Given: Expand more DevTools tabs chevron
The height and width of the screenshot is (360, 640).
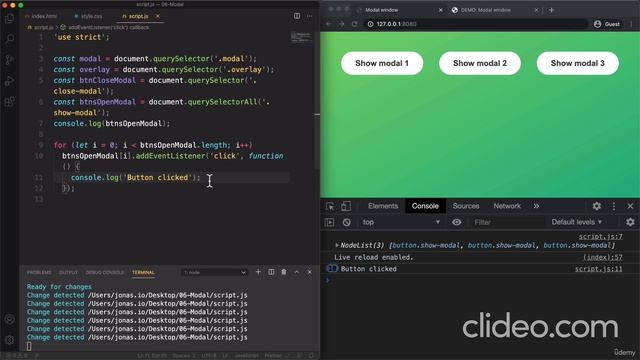Looking at the screenshot, I should point(536,206).
